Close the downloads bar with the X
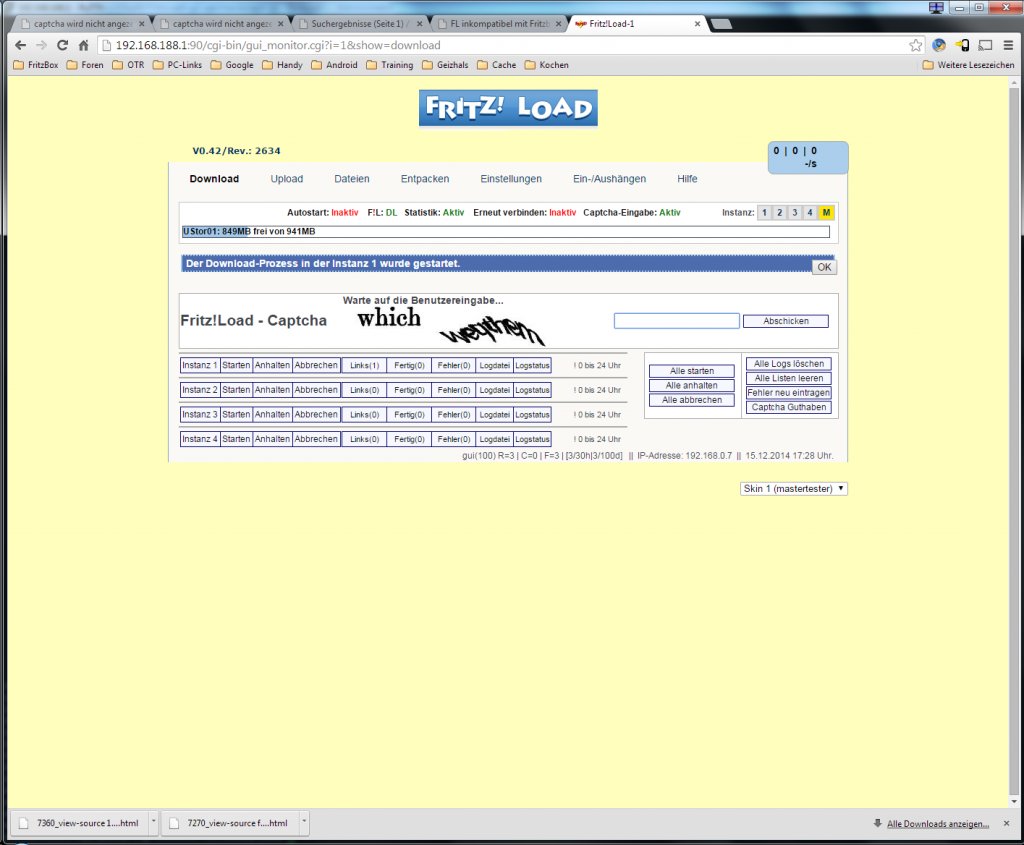 coord(1006,823)
